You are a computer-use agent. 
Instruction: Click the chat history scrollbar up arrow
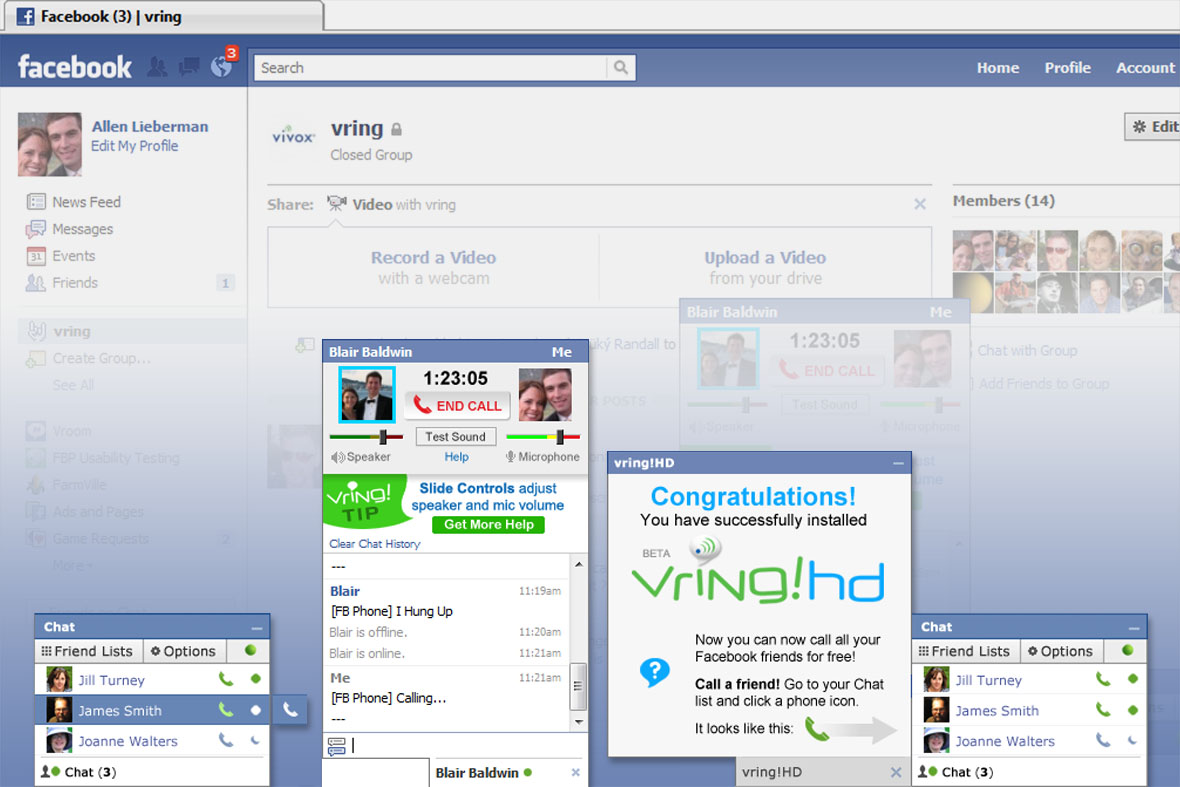click(x=578, y=564)
